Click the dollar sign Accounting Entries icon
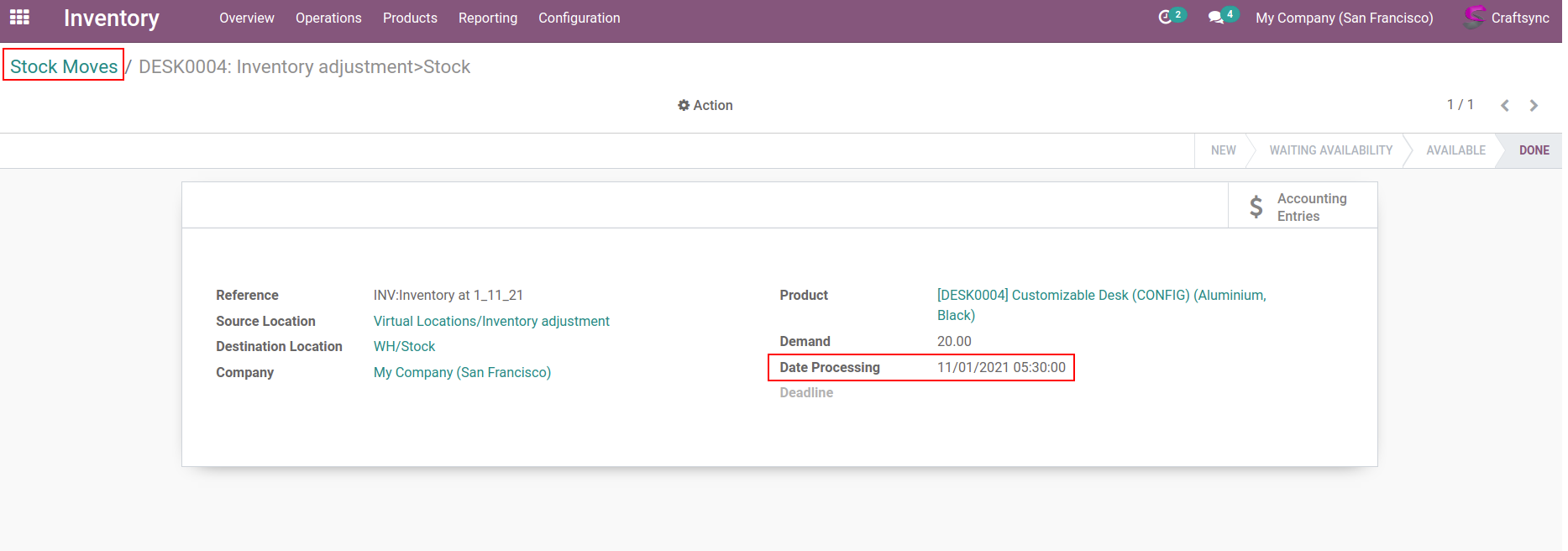 [x=1256, y=207]
